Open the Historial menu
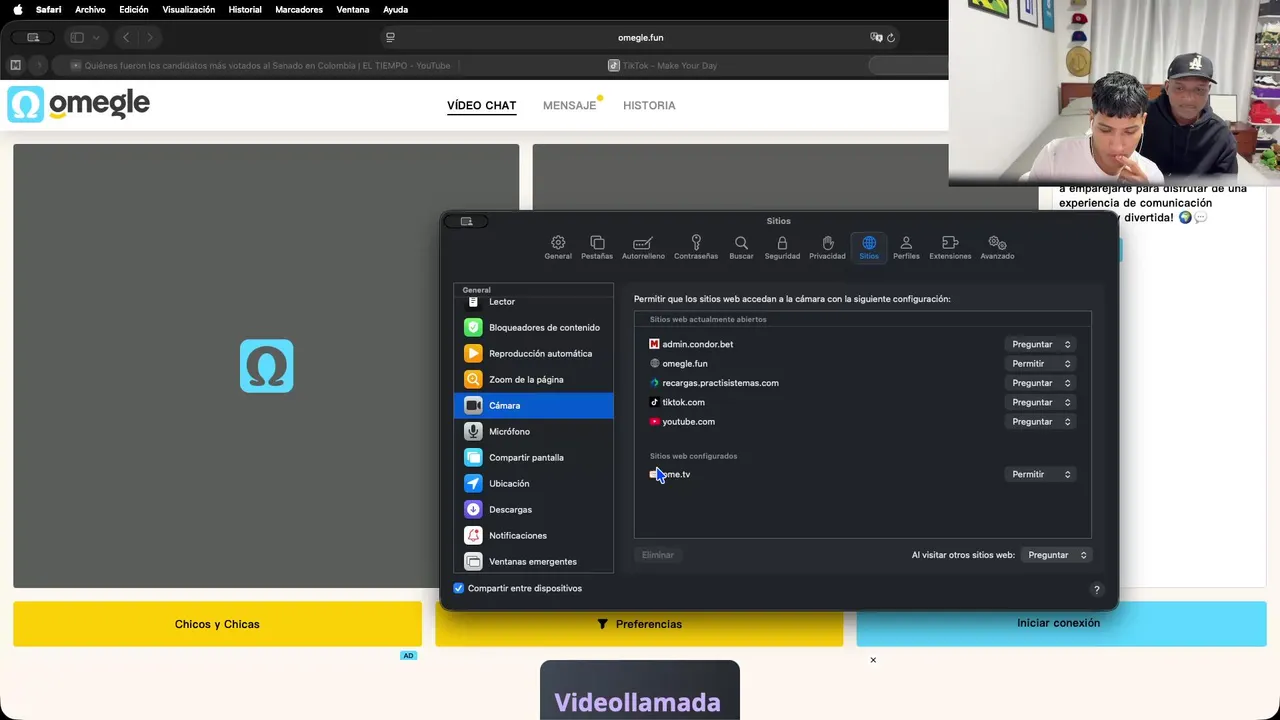 point(245,9)
